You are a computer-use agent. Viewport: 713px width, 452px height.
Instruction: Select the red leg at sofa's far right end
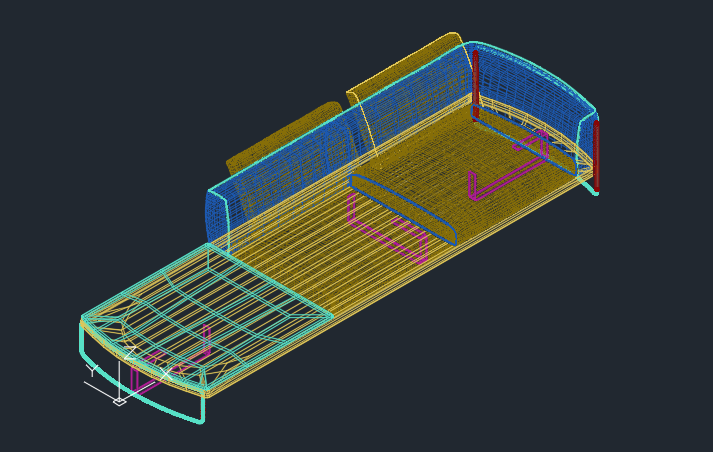coord(596,156)
